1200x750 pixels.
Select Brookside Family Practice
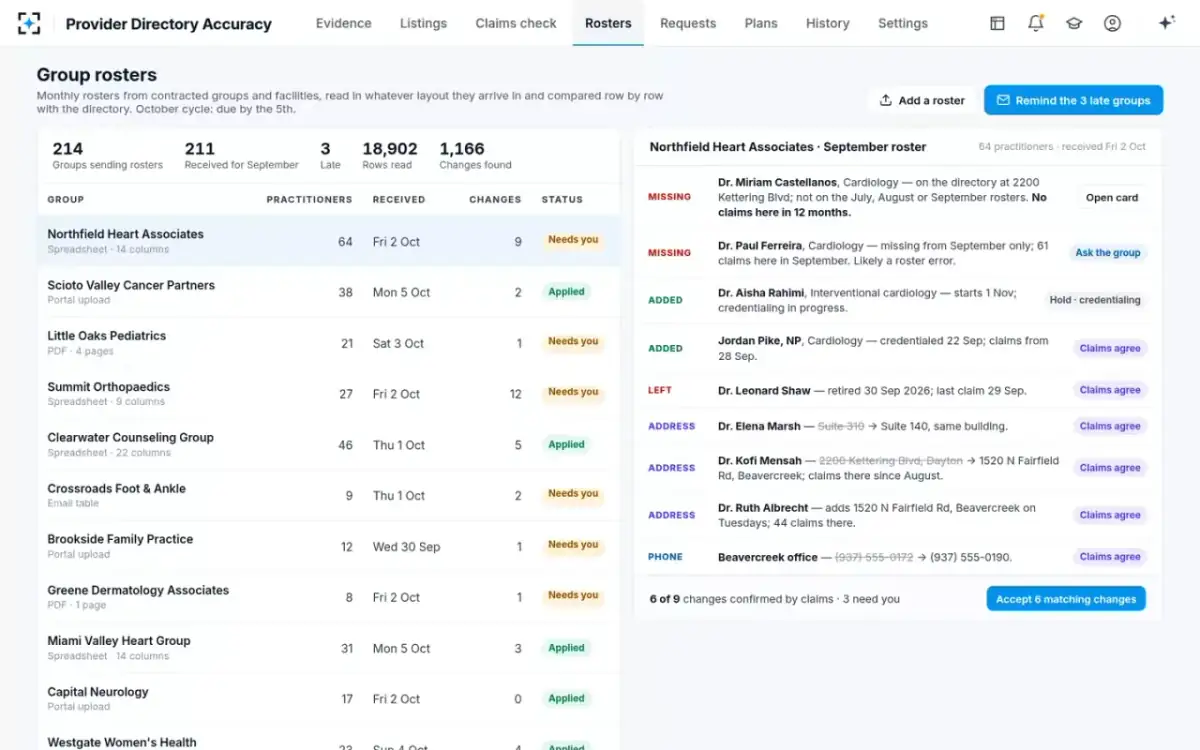click(x=329, y=547)
